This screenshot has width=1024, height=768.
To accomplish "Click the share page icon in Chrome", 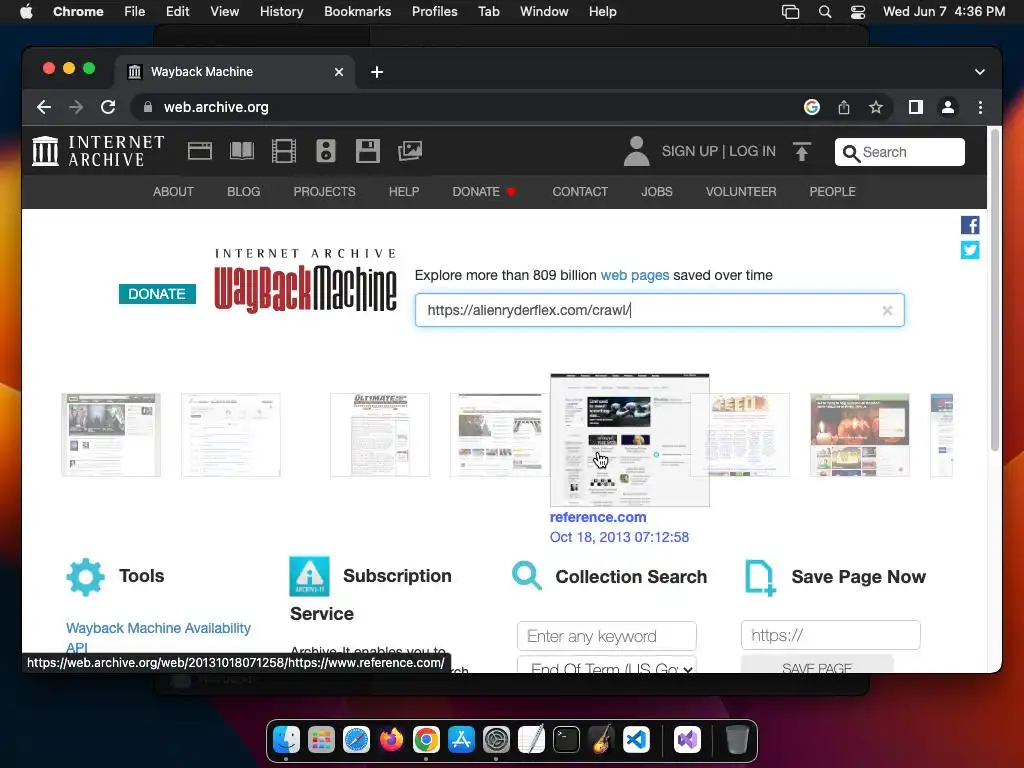I will [844, 107].
